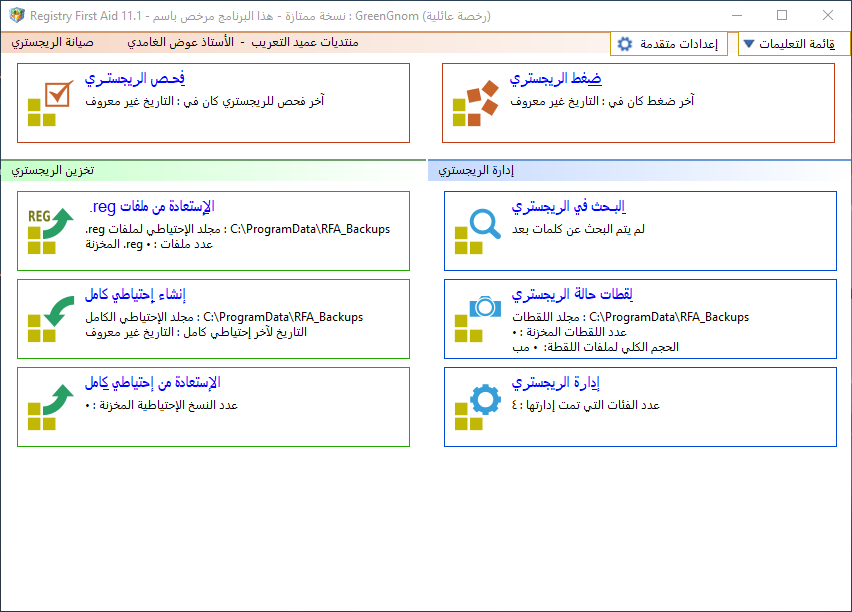
Task: Select the إدارة الريجستري section header label
Action: (x=476, y=171)
